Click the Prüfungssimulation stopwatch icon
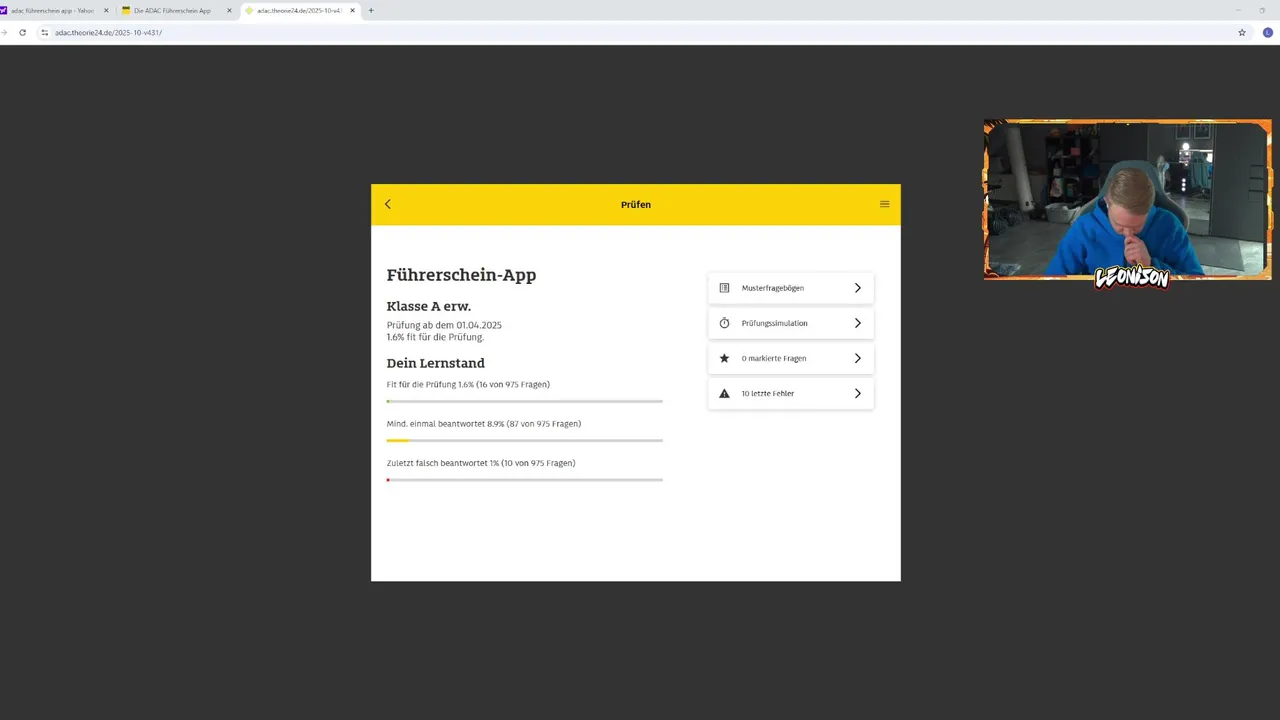This screenshot has height=720, width=1280. tap(724, 323)
